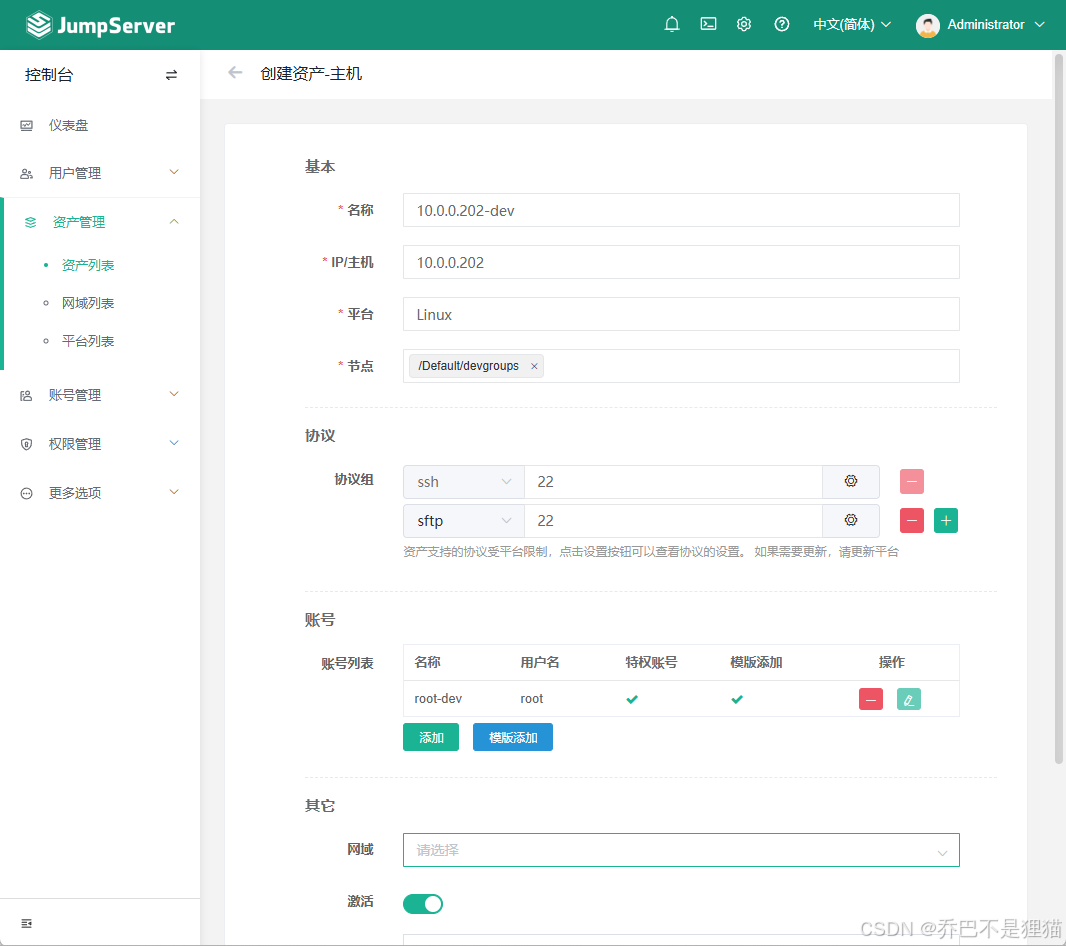Go back using the left arrow
The height and width of the screenshot is (946, 1066).
235,72
